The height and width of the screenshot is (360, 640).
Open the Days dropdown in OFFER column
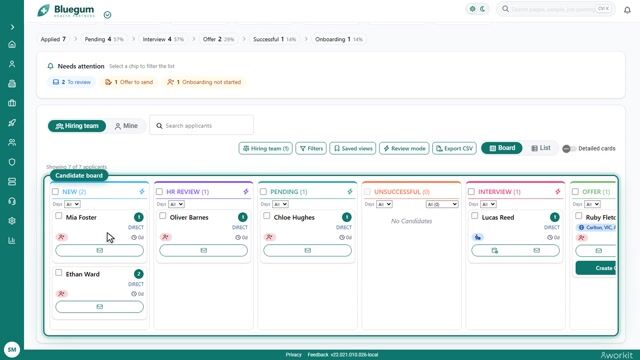tap(593, 204)
